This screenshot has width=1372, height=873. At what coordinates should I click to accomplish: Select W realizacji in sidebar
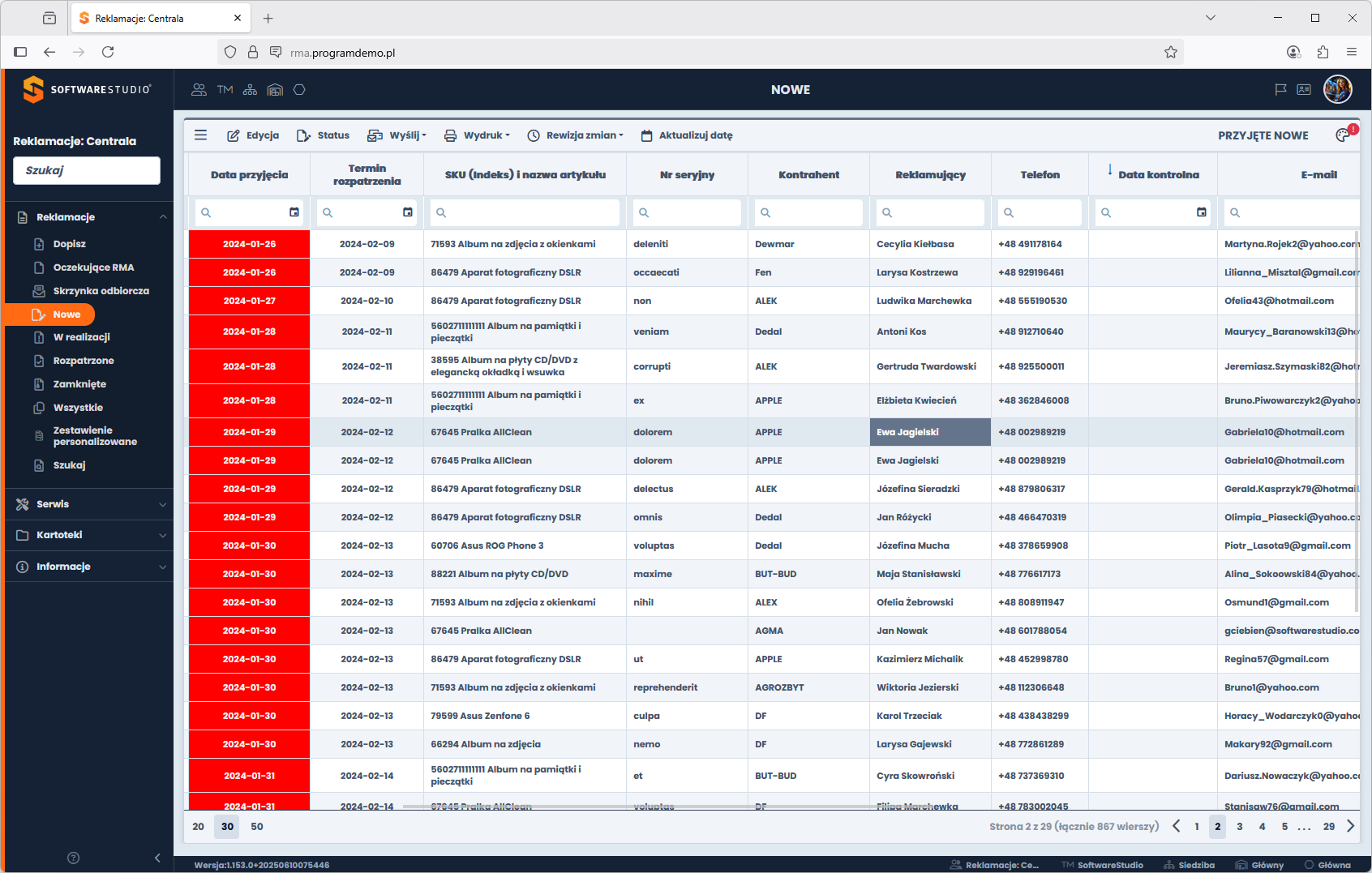click(x=81, y=337)
